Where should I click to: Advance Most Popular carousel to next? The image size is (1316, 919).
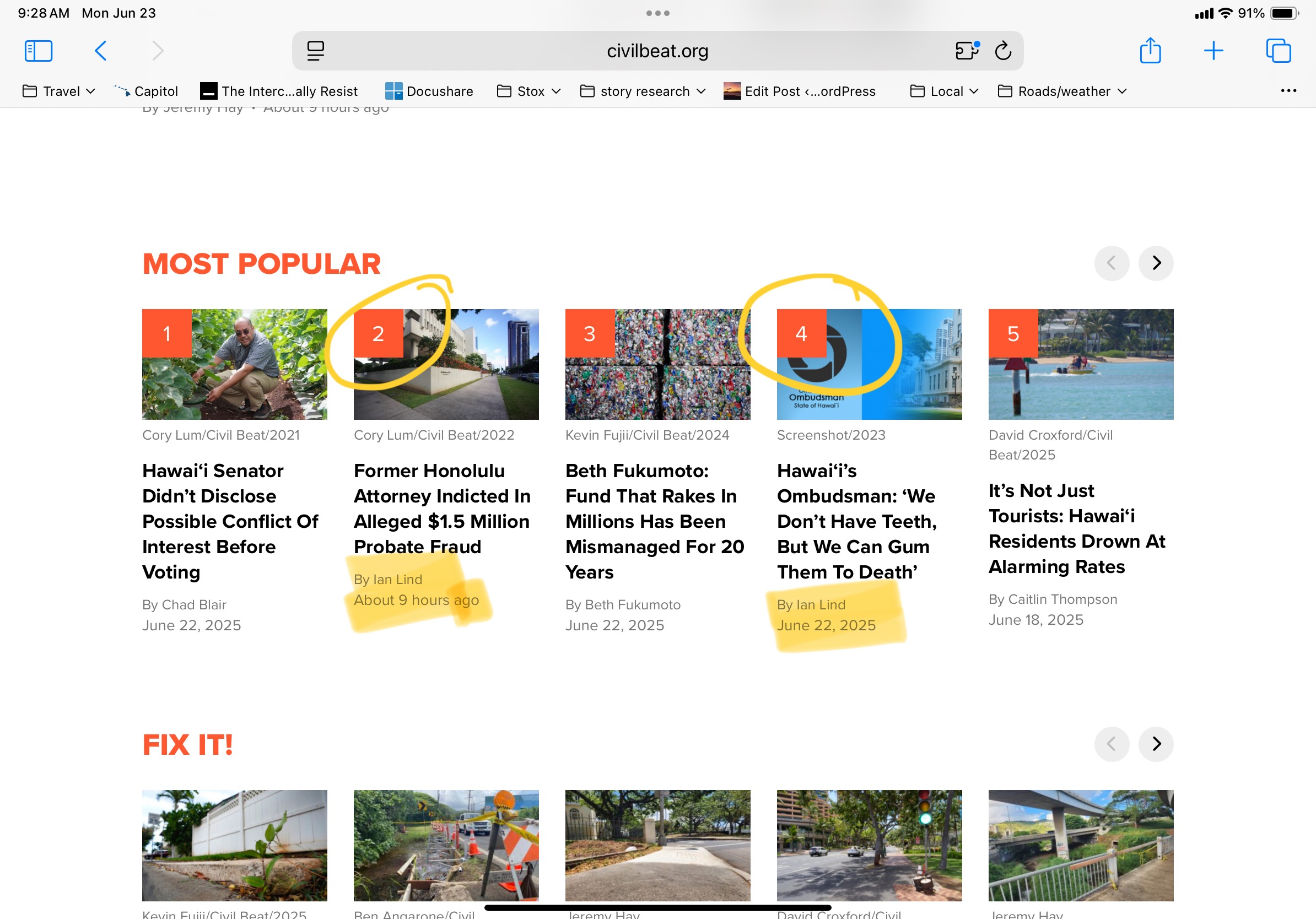point(1156,263)
